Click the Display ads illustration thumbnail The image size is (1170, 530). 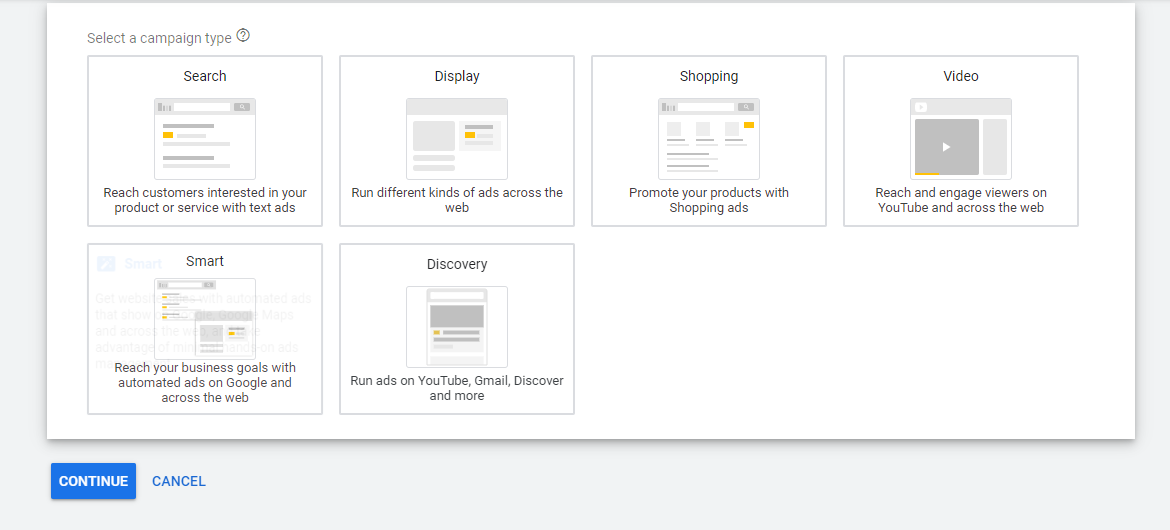pos(457,139)
